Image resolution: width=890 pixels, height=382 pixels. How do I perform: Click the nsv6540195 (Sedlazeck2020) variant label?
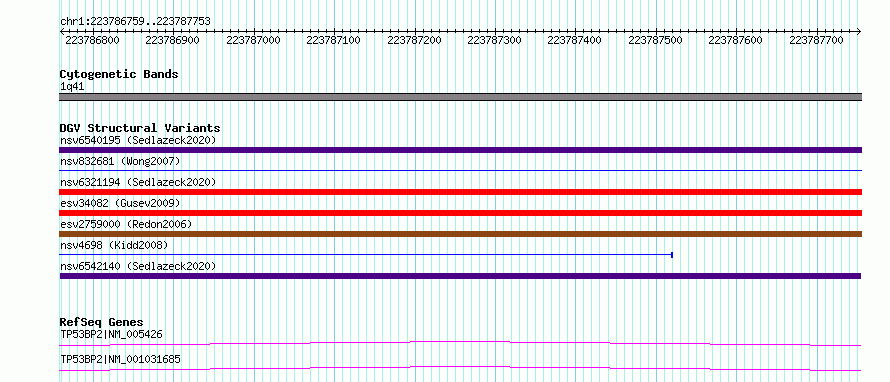pos(138,140)
